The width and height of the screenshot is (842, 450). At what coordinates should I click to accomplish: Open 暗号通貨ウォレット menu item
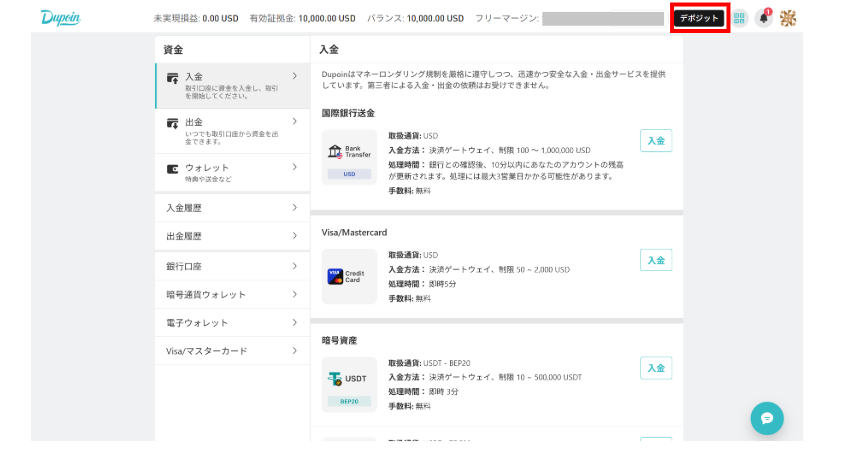point(232,294)
